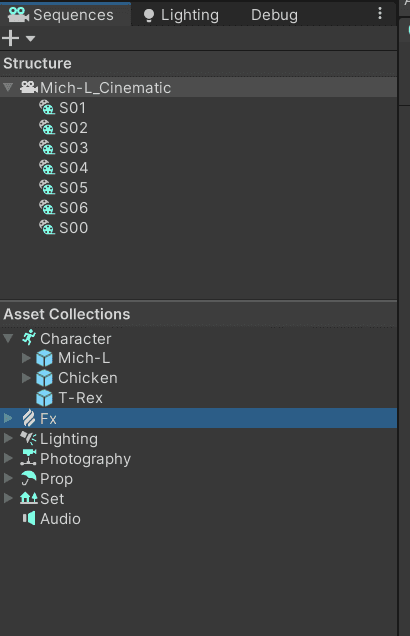The width and height of the screenshot is (410, 636).
Task: Expand the Chicken character item
Action: pyautogui.click(x=26, y=378)
